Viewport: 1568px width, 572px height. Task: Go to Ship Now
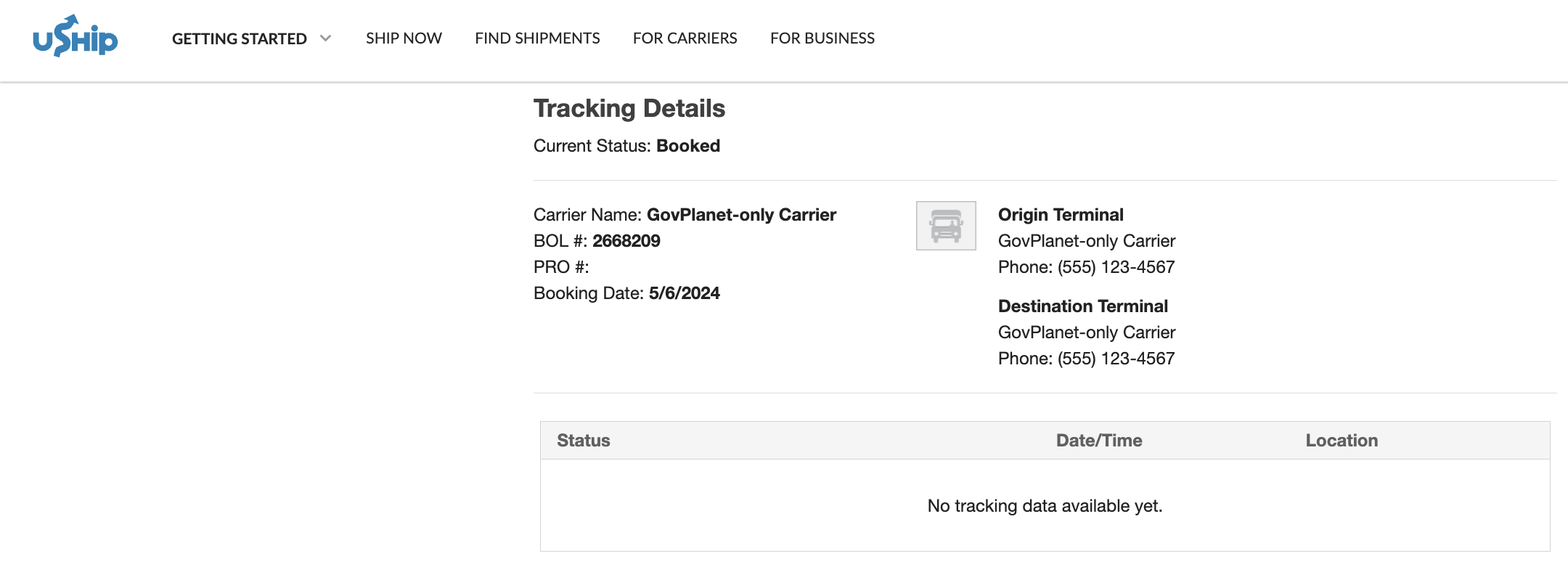coord(404,38)
